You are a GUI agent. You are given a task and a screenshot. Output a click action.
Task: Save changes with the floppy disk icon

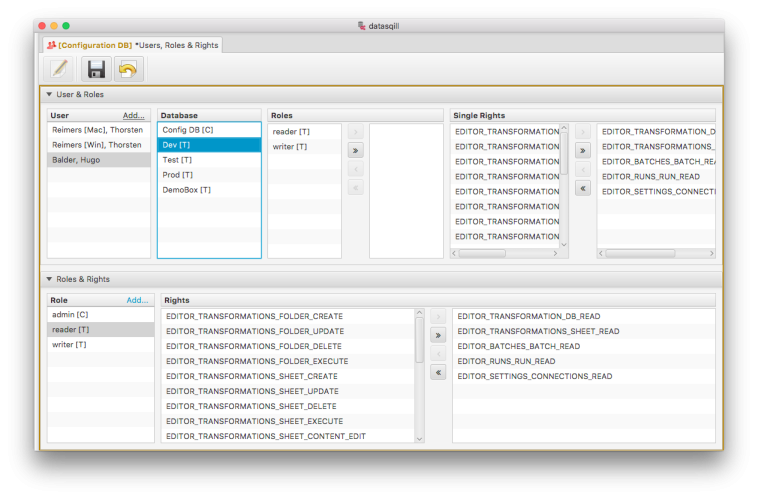pos(96,68)
